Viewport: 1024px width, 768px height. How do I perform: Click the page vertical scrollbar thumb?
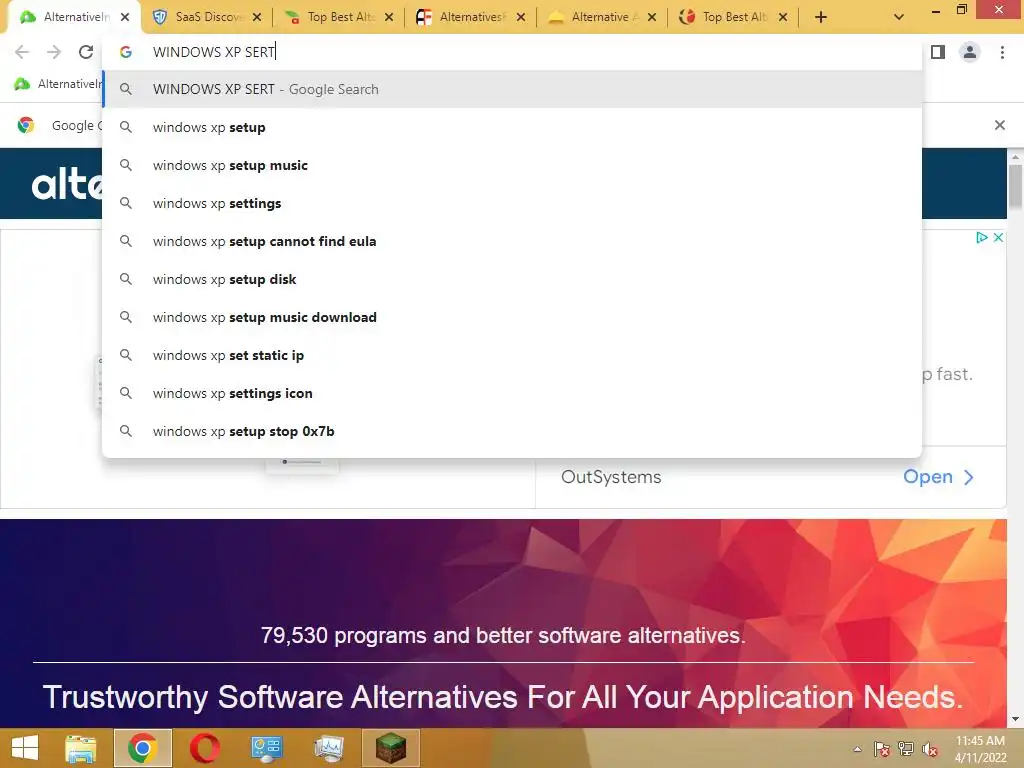coord(1015,187)
